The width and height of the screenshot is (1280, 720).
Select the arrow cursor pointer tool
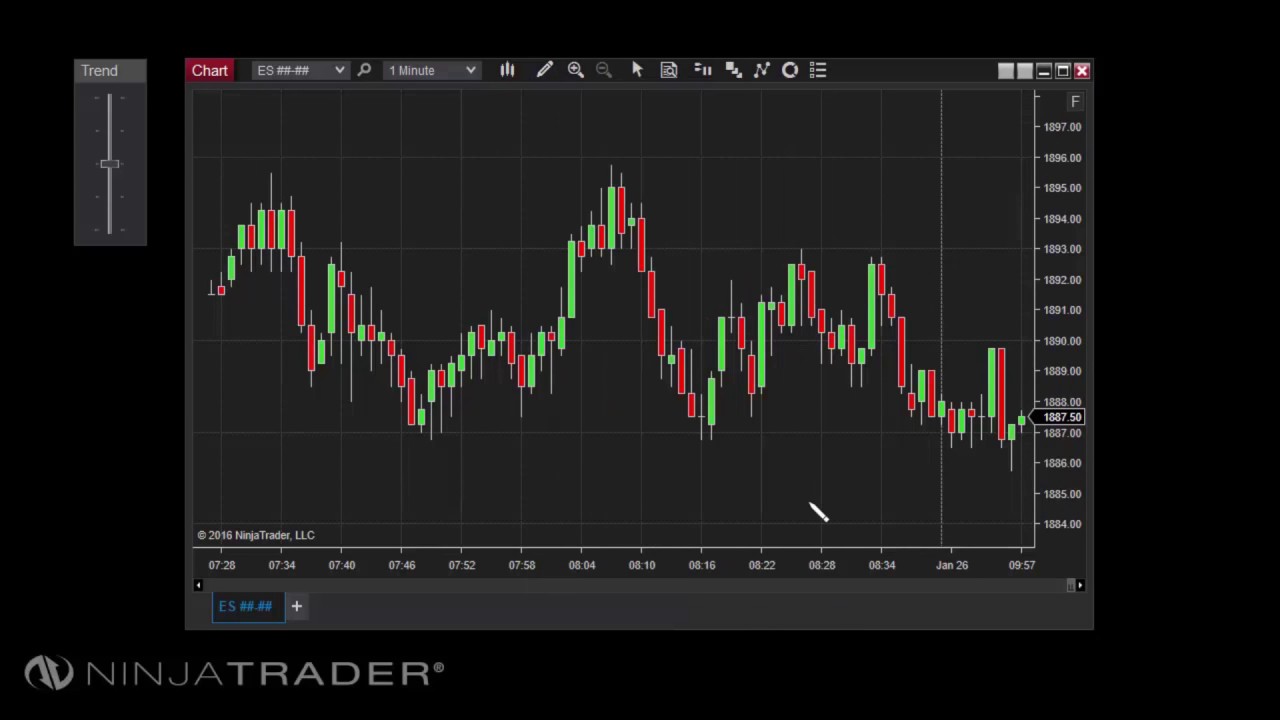tap(637, 70)
